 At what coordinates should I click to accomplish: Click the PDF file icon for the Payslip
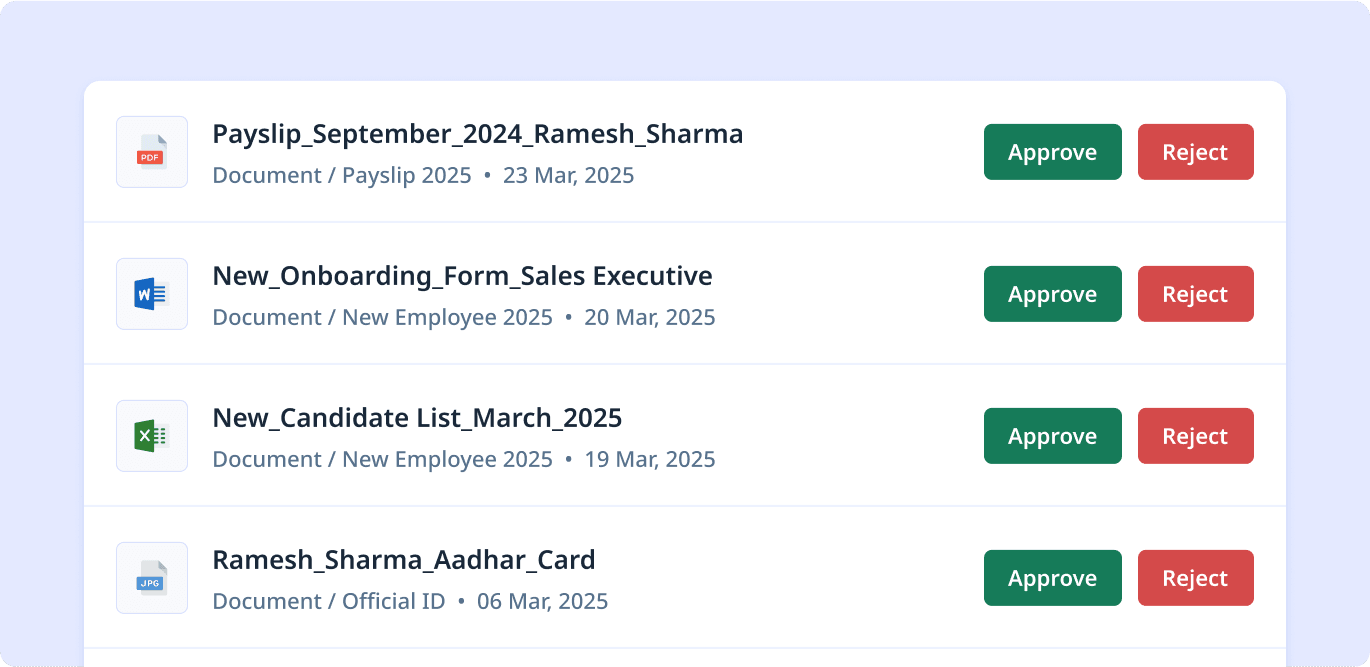point(152,152)
